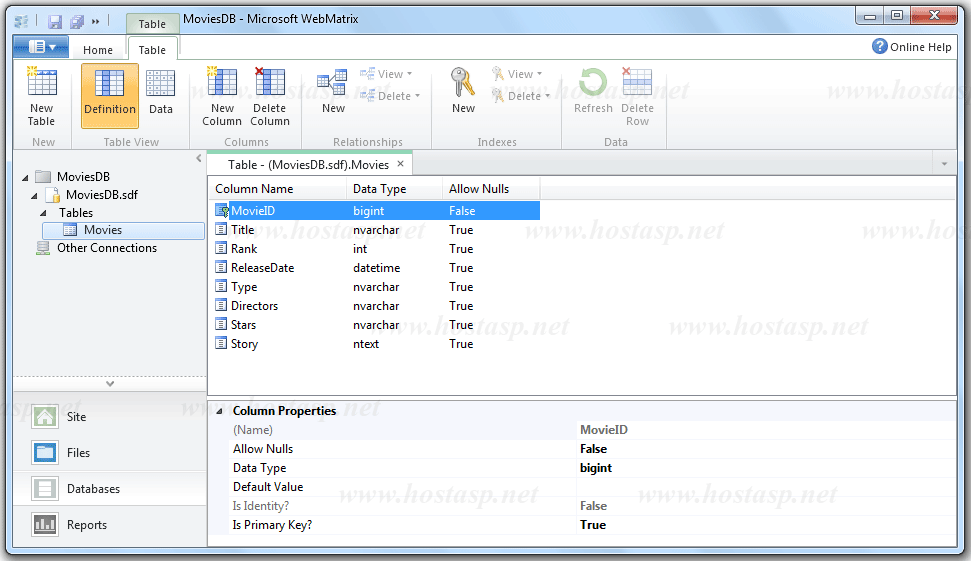The image size is (971, 561).
Task: Click the Title column row icon
Action: 221,230
